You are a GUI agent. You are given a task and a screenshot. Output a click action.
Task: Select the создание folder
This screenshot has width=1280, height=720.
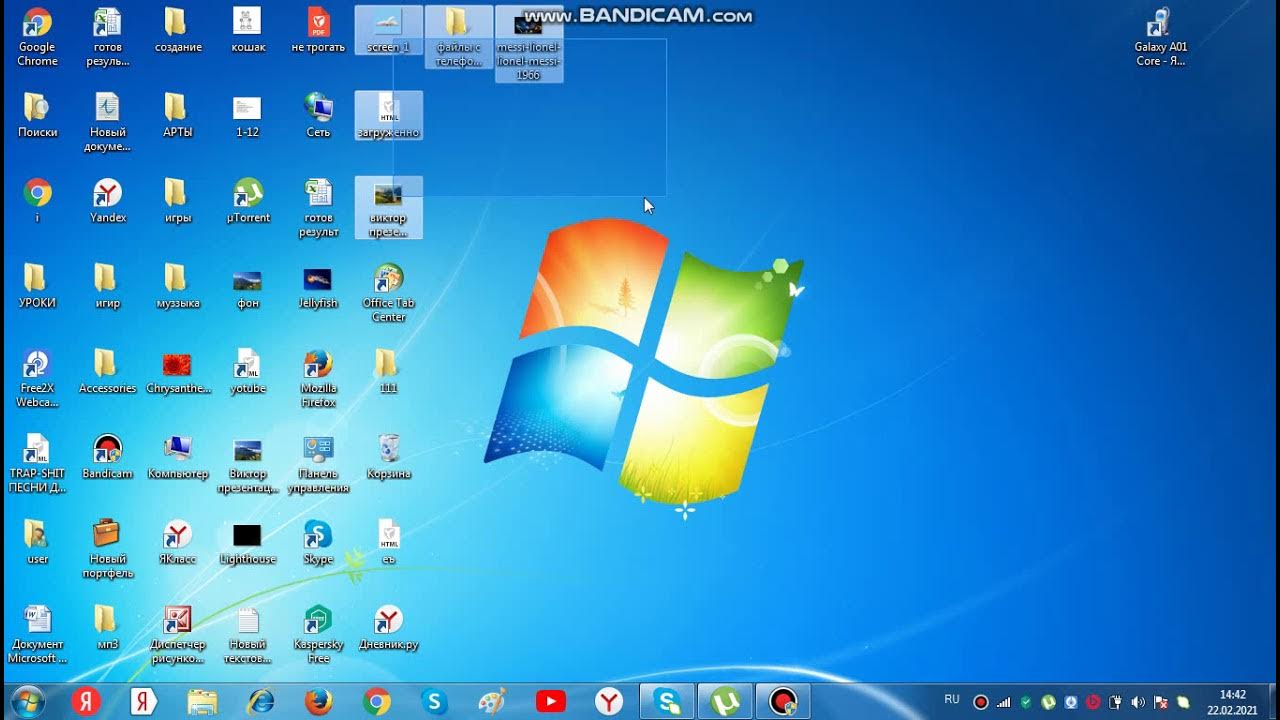click(178, 30)
